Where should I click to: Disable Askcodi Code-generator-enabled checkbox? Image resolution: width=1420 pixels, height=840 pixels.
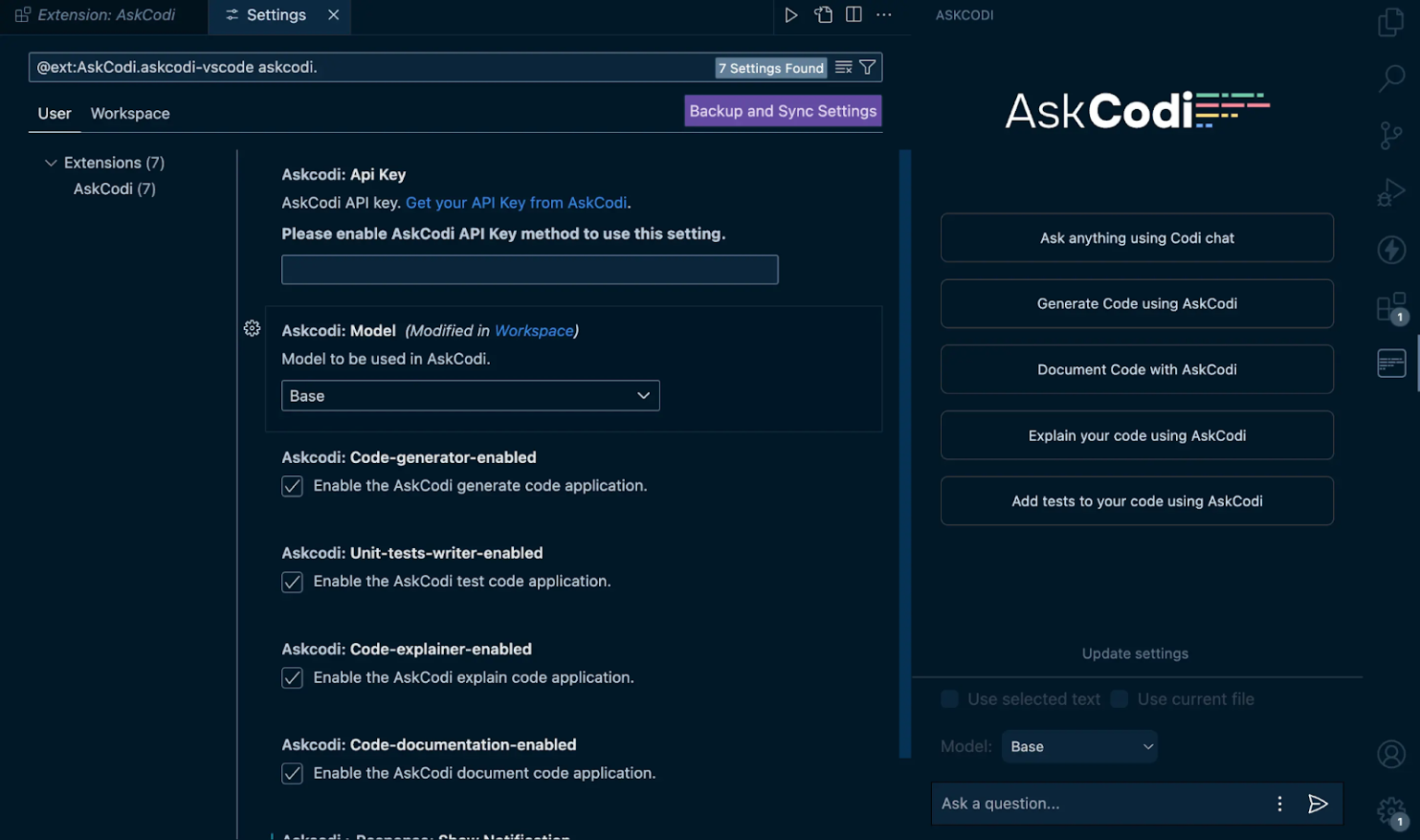292,485
